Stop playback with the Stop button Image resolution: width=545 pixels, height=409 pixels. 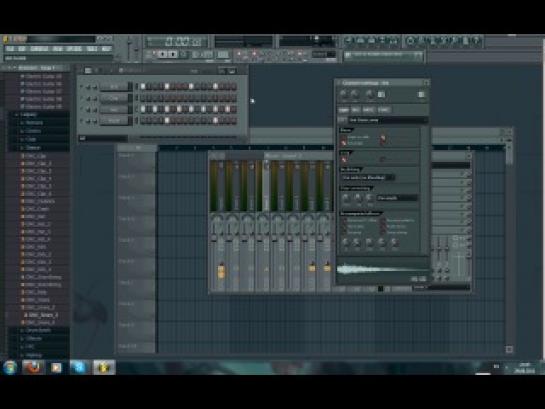173,55
